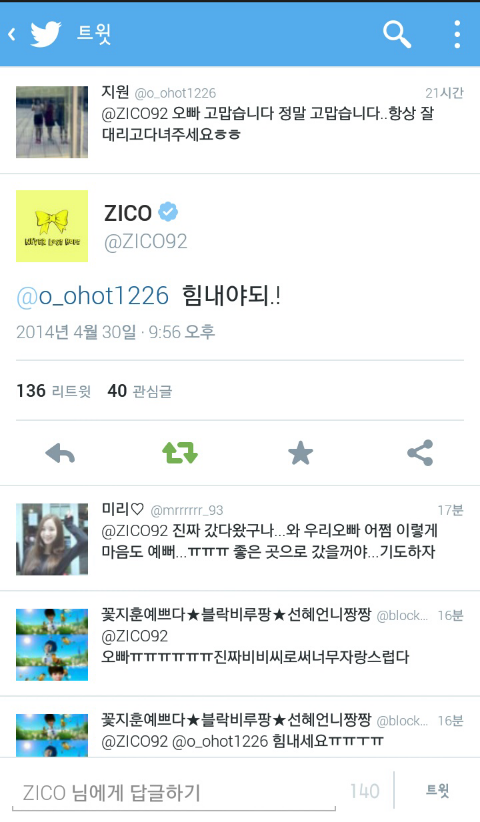This screenshot has width=480, height=822.
Task: Open the search magnifier icon
Action: [397, 35]
